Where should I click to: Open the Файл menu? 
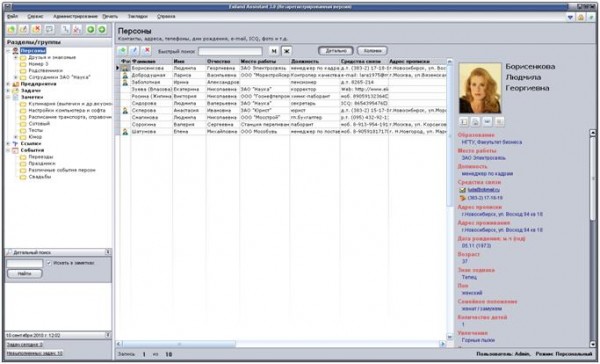pyautogui.click(x=13, y=17)
